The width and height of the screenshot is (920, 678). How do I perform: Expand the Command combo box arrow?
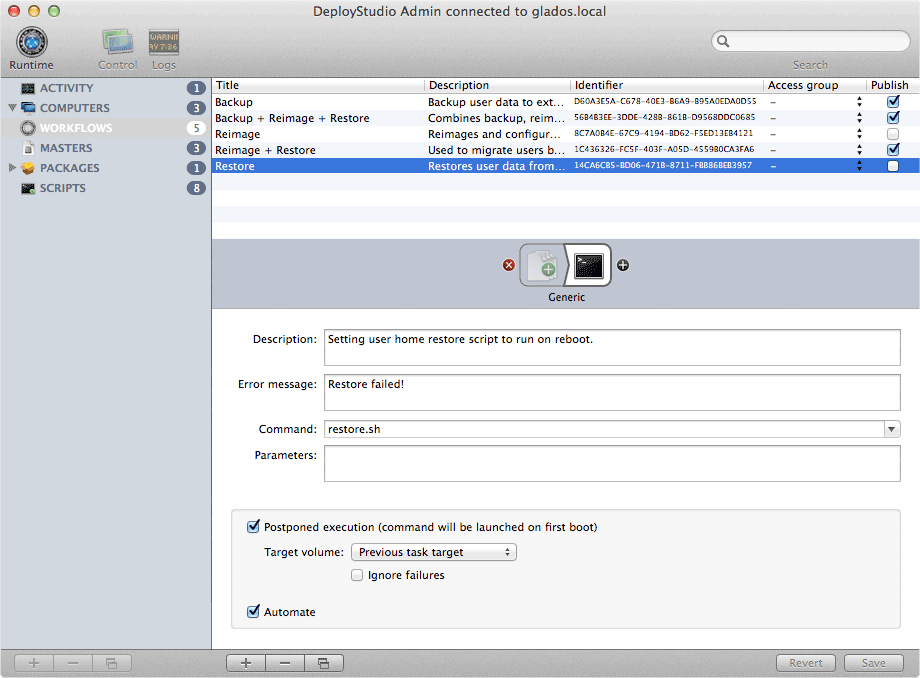click(891, 429)
